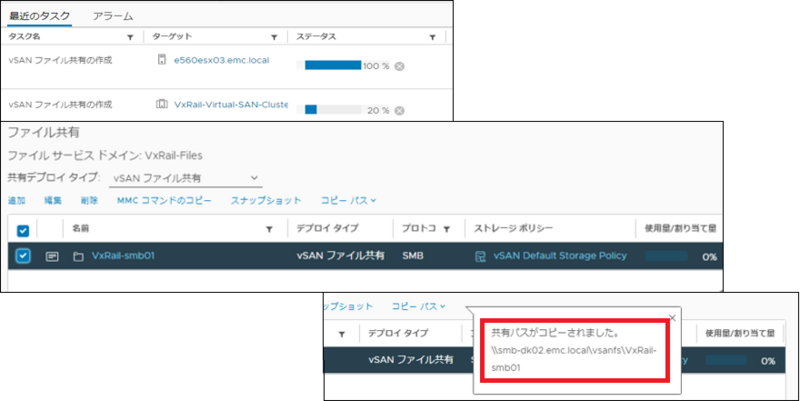800x401 pixels.
Task: Click the filter icon in the lower panel
Action: (342, 334)
